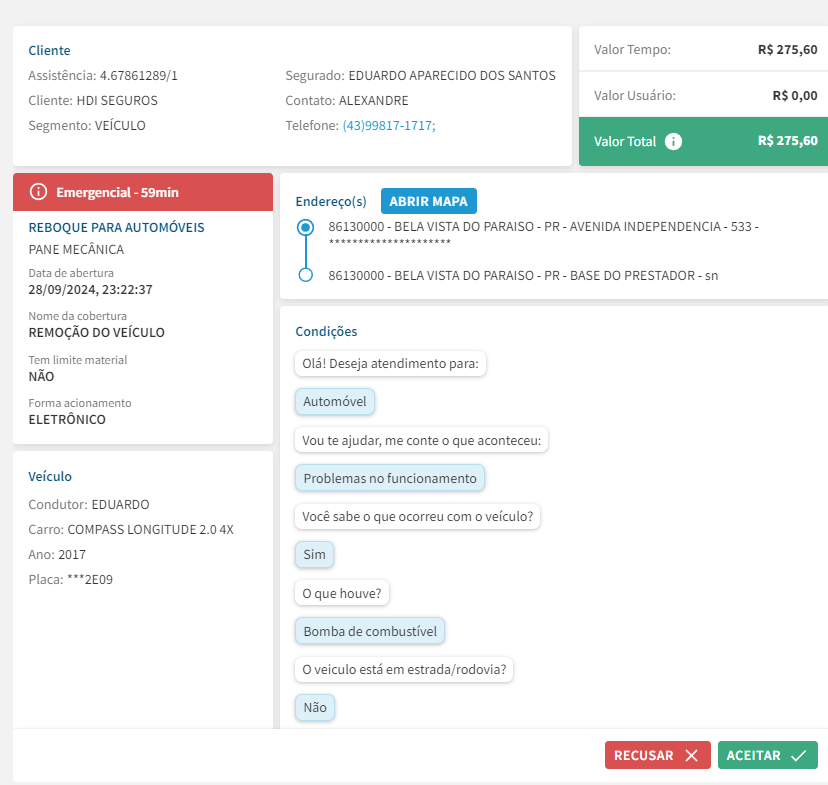The width and height of the screenshot is (828, 785).
Task: Click the origin address marker circle
Action: tap(306, 228)
